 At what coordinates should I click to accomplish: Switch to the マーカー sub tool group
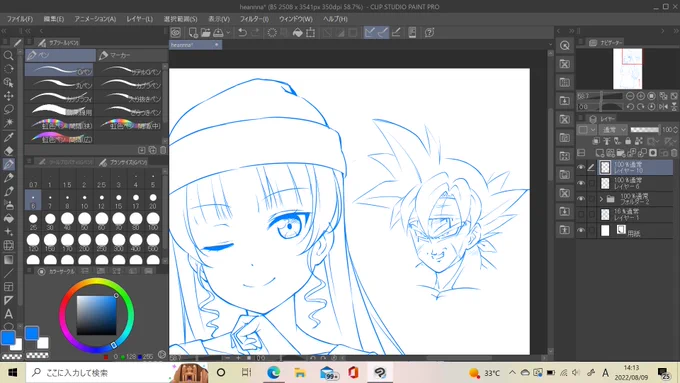(x=132, y=55)
